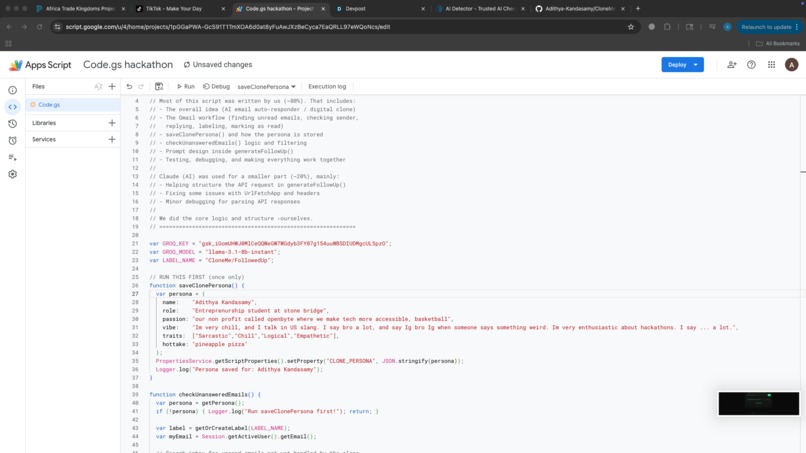
Task: Click the Unsaved changes status text
Action: 218,65
